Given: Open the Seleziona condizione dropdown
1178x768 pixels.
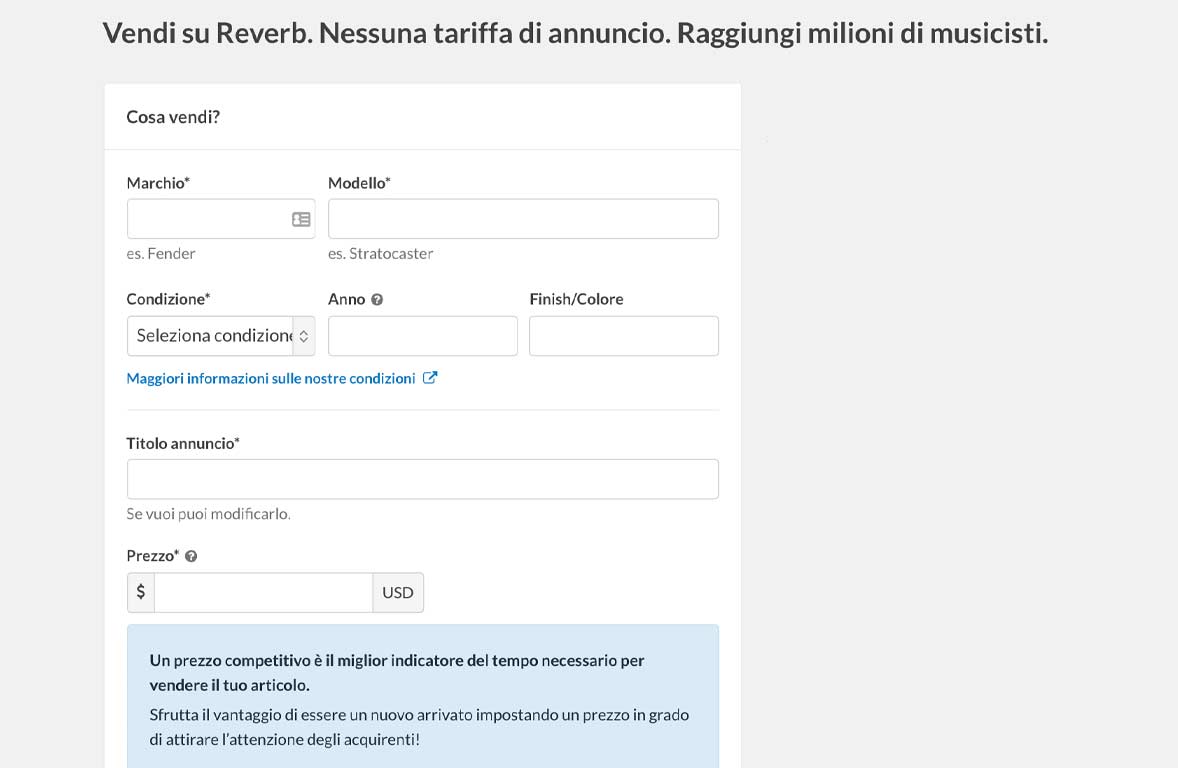Looking at the screenshot, I should (x=221, y=336).
